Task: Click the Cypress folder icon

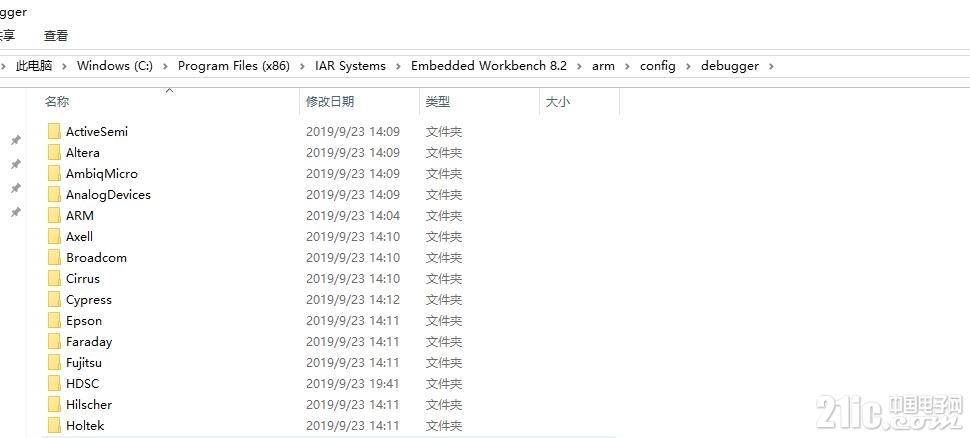Action: 54,299
